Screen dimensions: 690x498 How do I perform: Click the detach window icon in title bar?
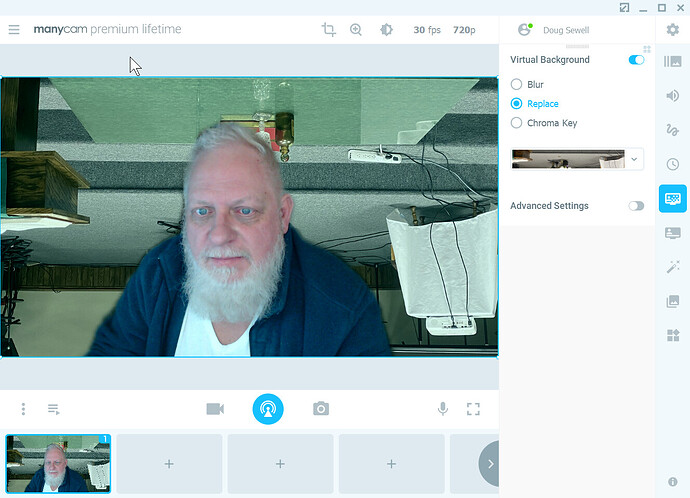[624, 7]
